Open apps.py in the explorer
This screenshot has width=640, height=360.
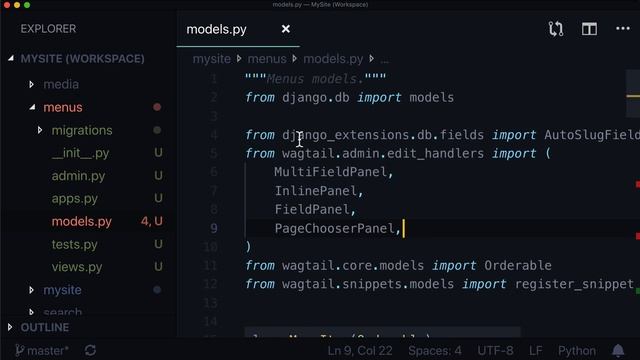pyautogui.click(x=75, y=199)
